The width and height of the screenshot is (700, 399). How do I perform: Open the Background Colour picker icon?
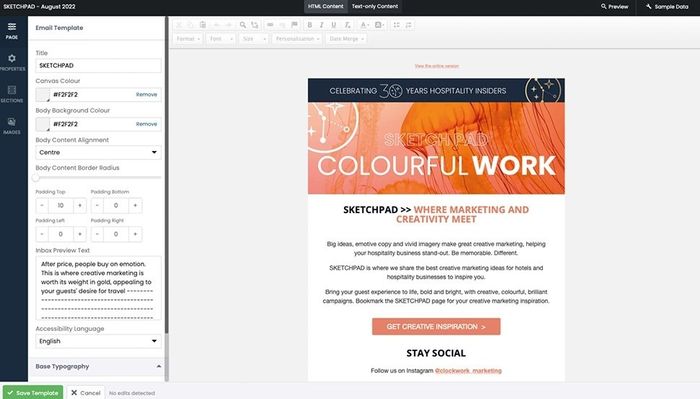[x=379, y=25]
